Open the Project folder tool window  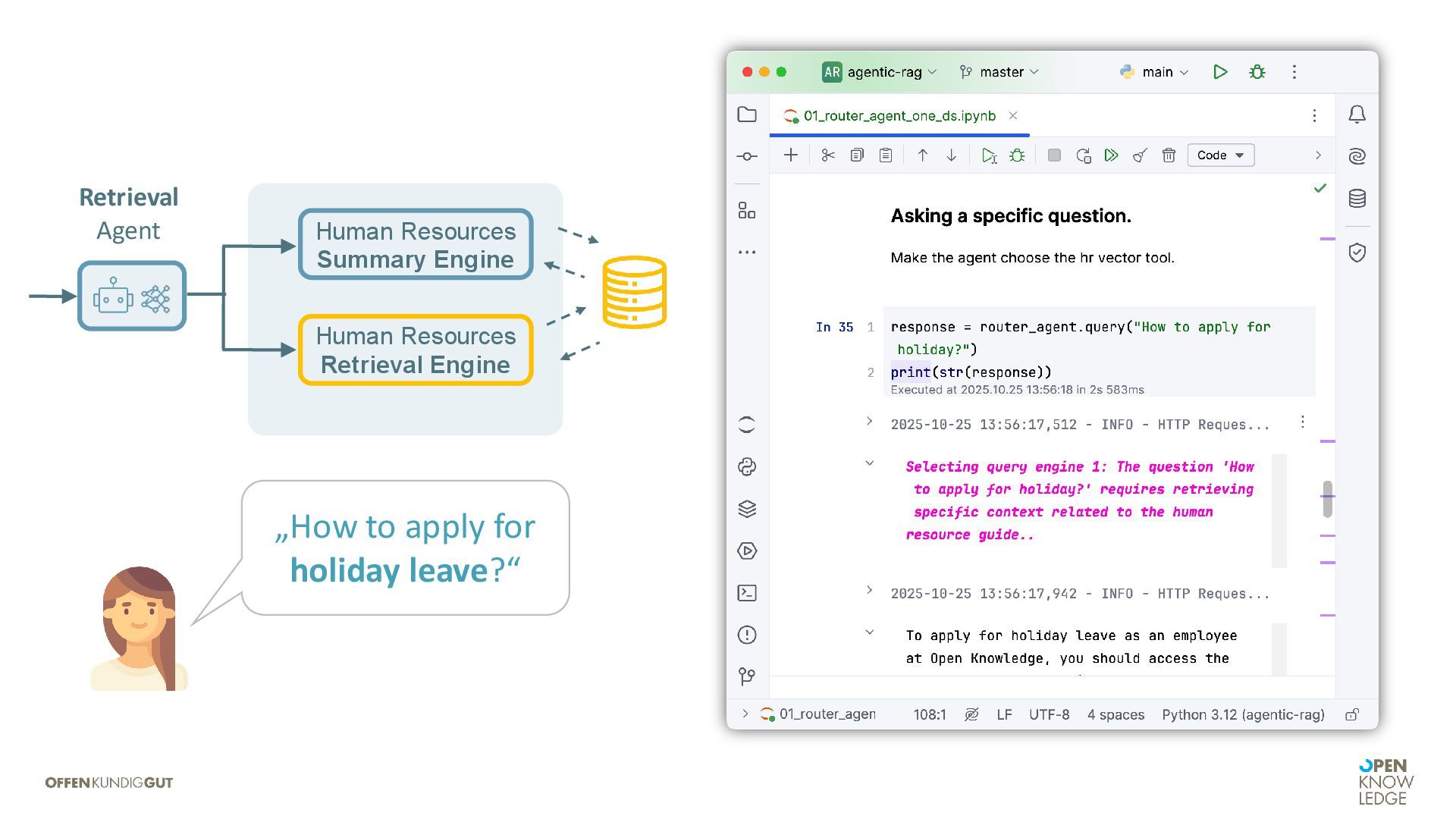pyautogui.click(x=747, y=115)
